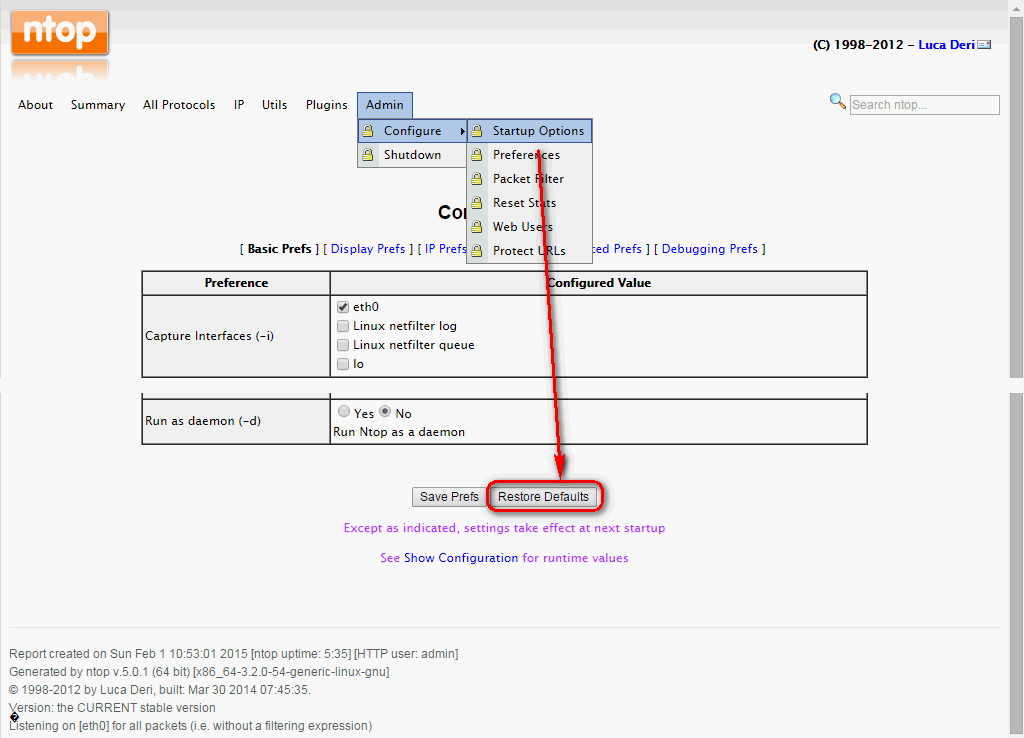
Task: Open the Admin menu
Action: pyautogui.click(x=385, y=104)
